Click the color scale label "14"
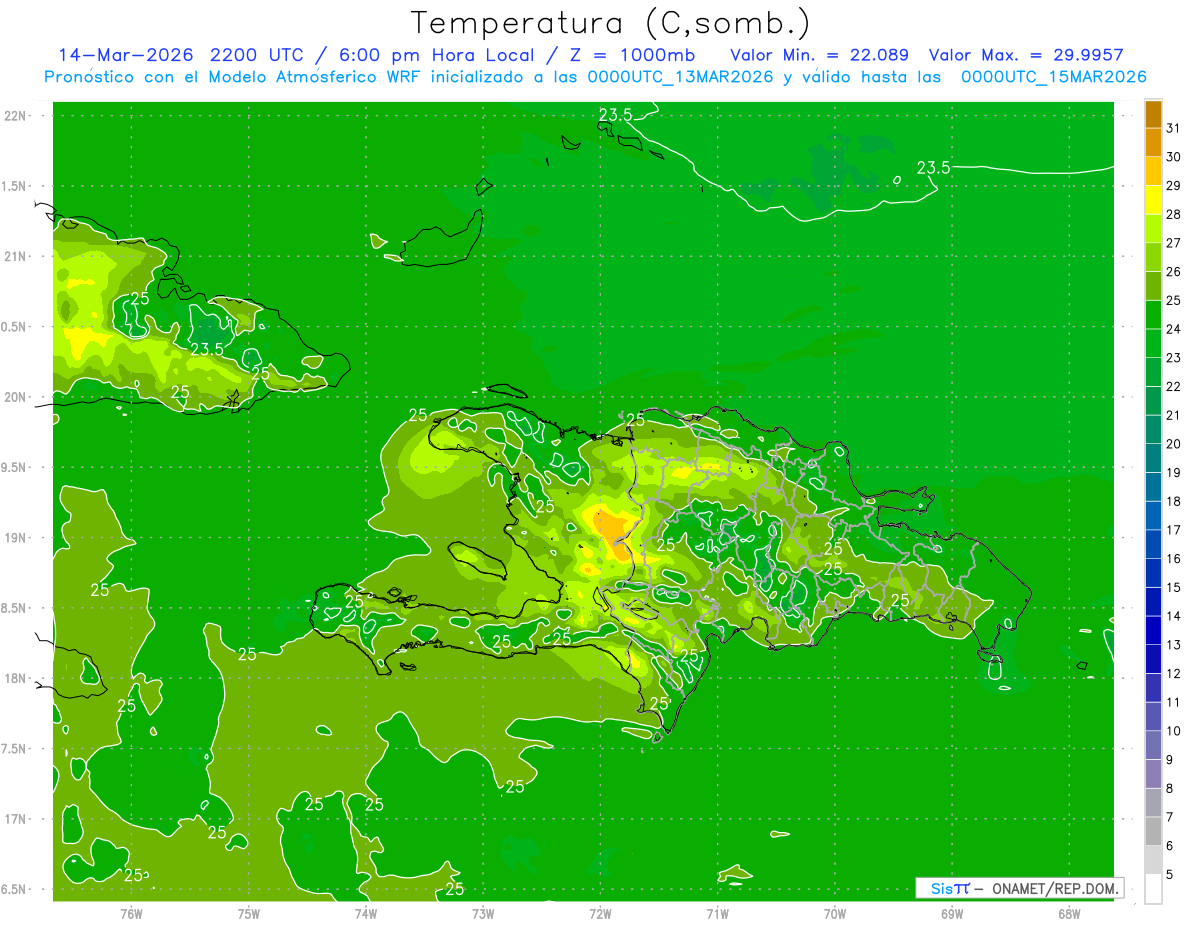Screen dimensions: 1200x927 tap(1174, 617)
